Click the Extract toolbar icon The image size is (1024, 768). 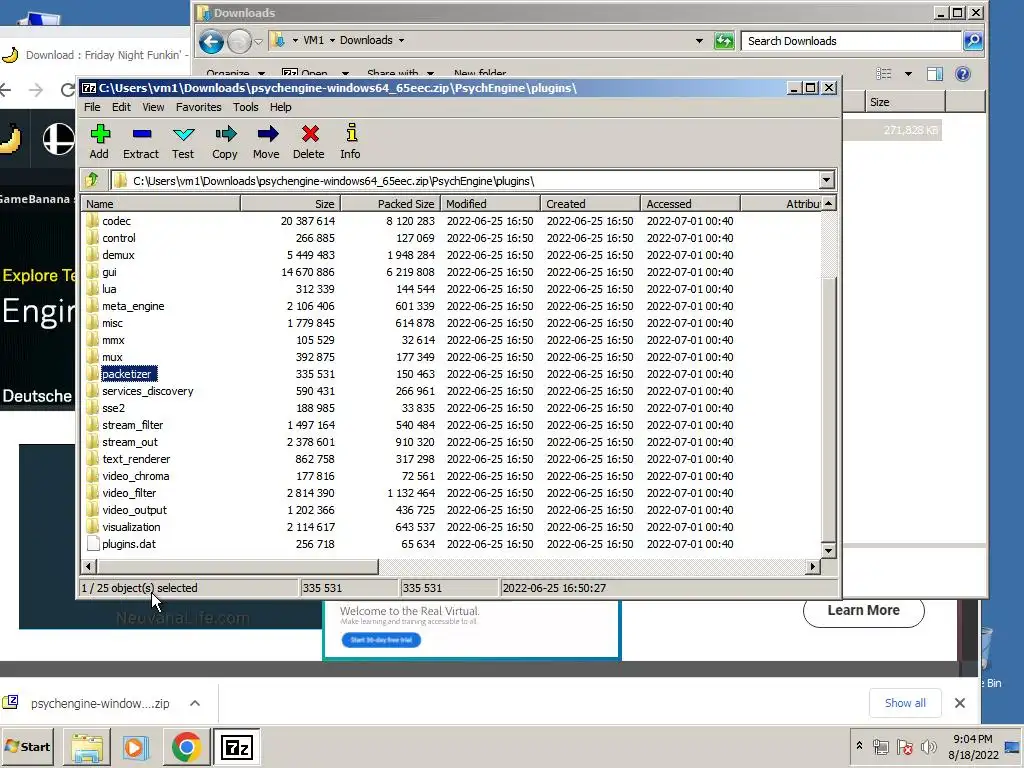(141, 141)
